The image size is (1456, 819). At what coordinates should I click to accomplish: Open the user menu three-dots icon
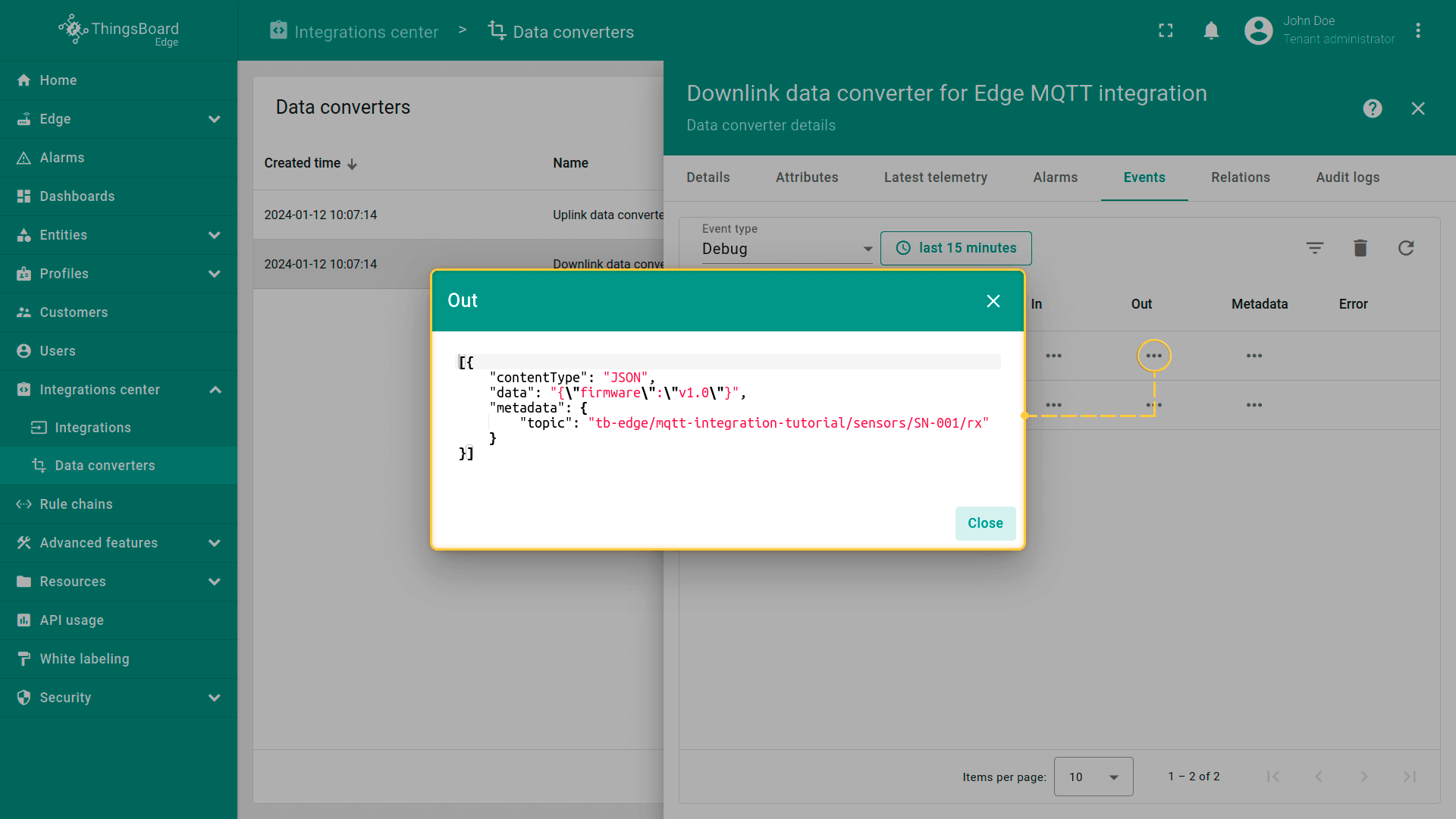(x=1417, y=31)
